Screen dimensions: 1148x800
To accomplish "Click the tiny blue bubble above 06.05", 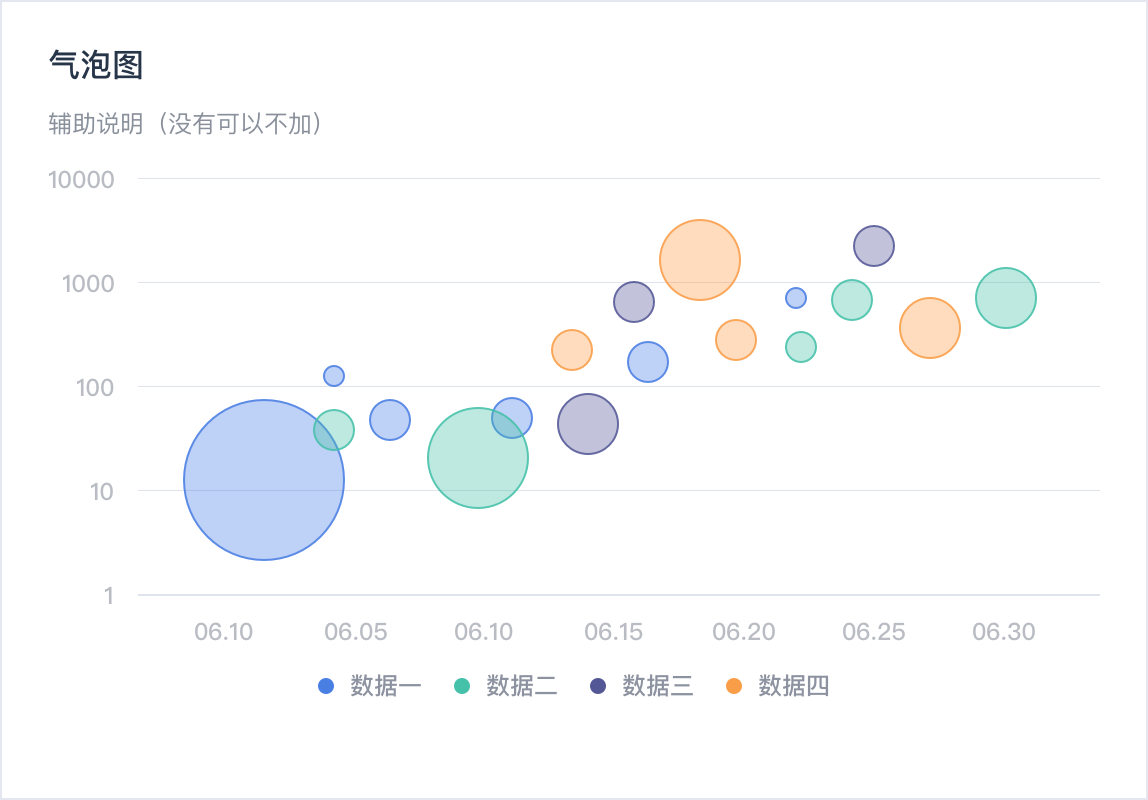I will [x=334, y=376].
